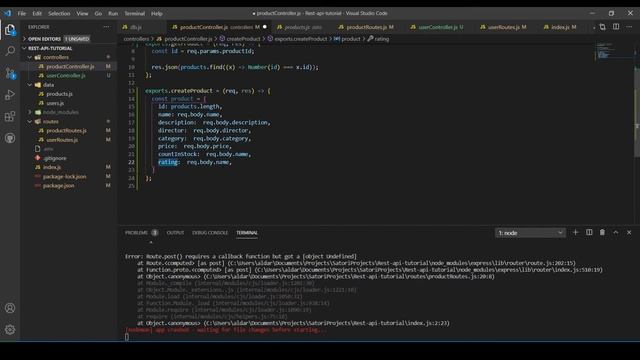Kill the terminal with trash icon

point(602,233)
